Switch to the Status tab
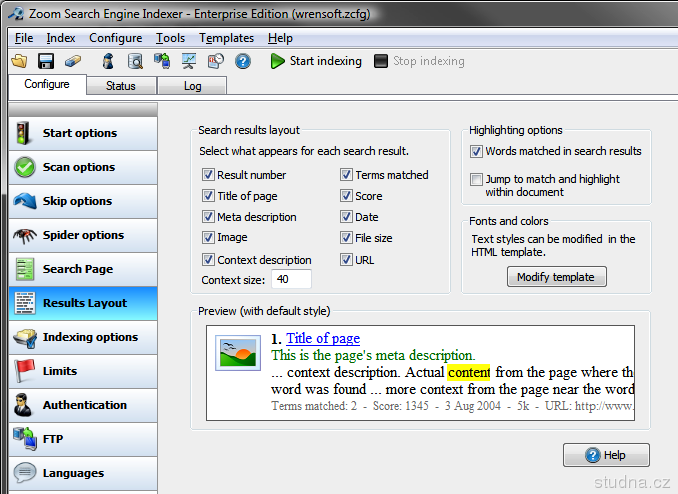Screen dimensions: 678x494 click(x=120, y=86)
